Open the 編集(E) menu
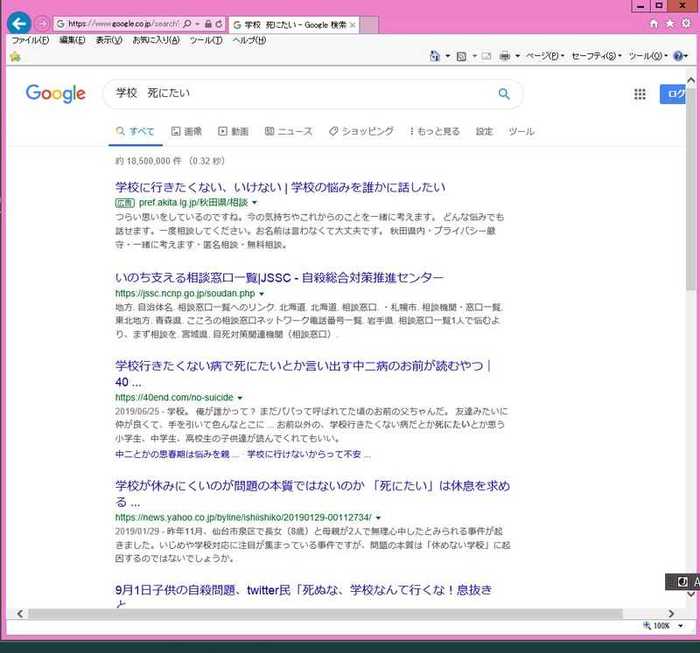 coord(72,40)
